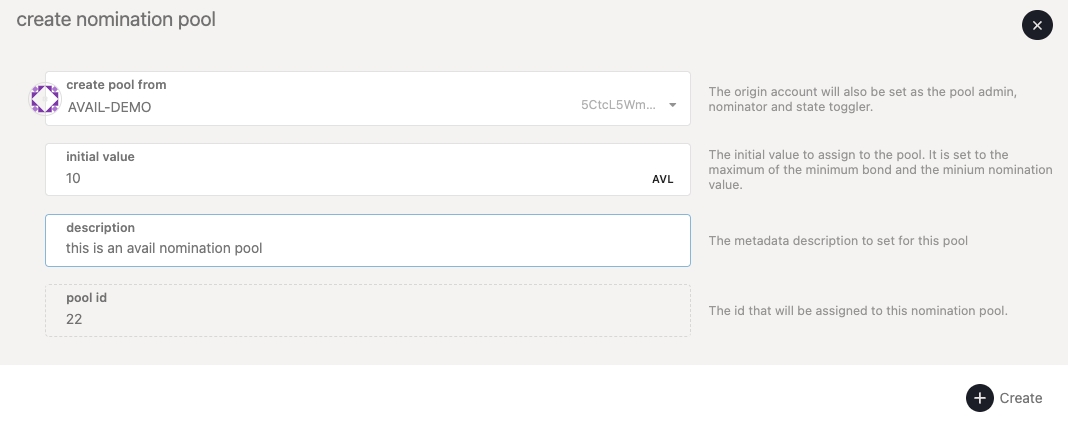
Task: Open dropdown via AVAIL-DEMO account name
Action: [110, 107]
